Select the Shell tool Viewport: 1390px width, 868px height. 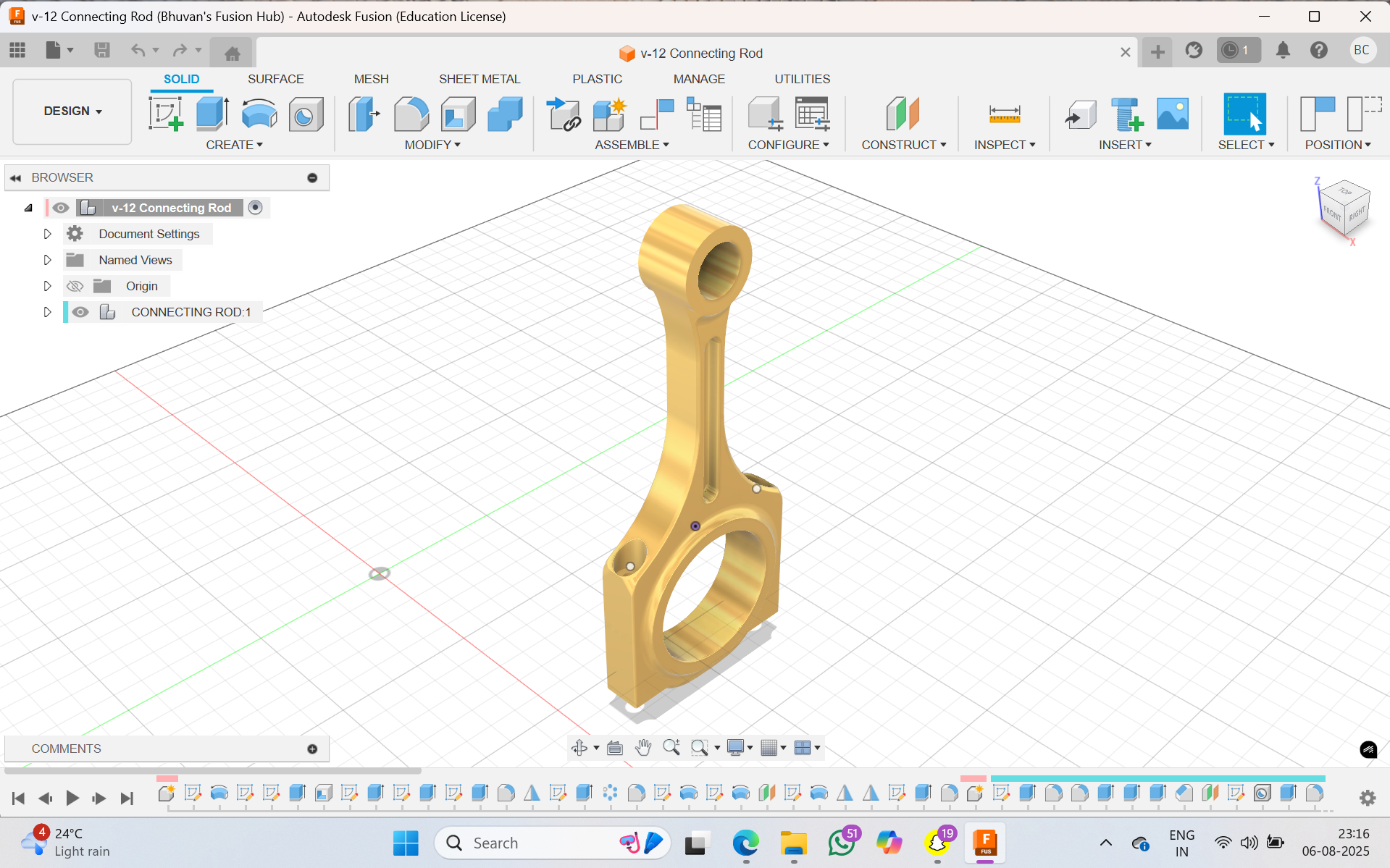[x=458, y=114]
